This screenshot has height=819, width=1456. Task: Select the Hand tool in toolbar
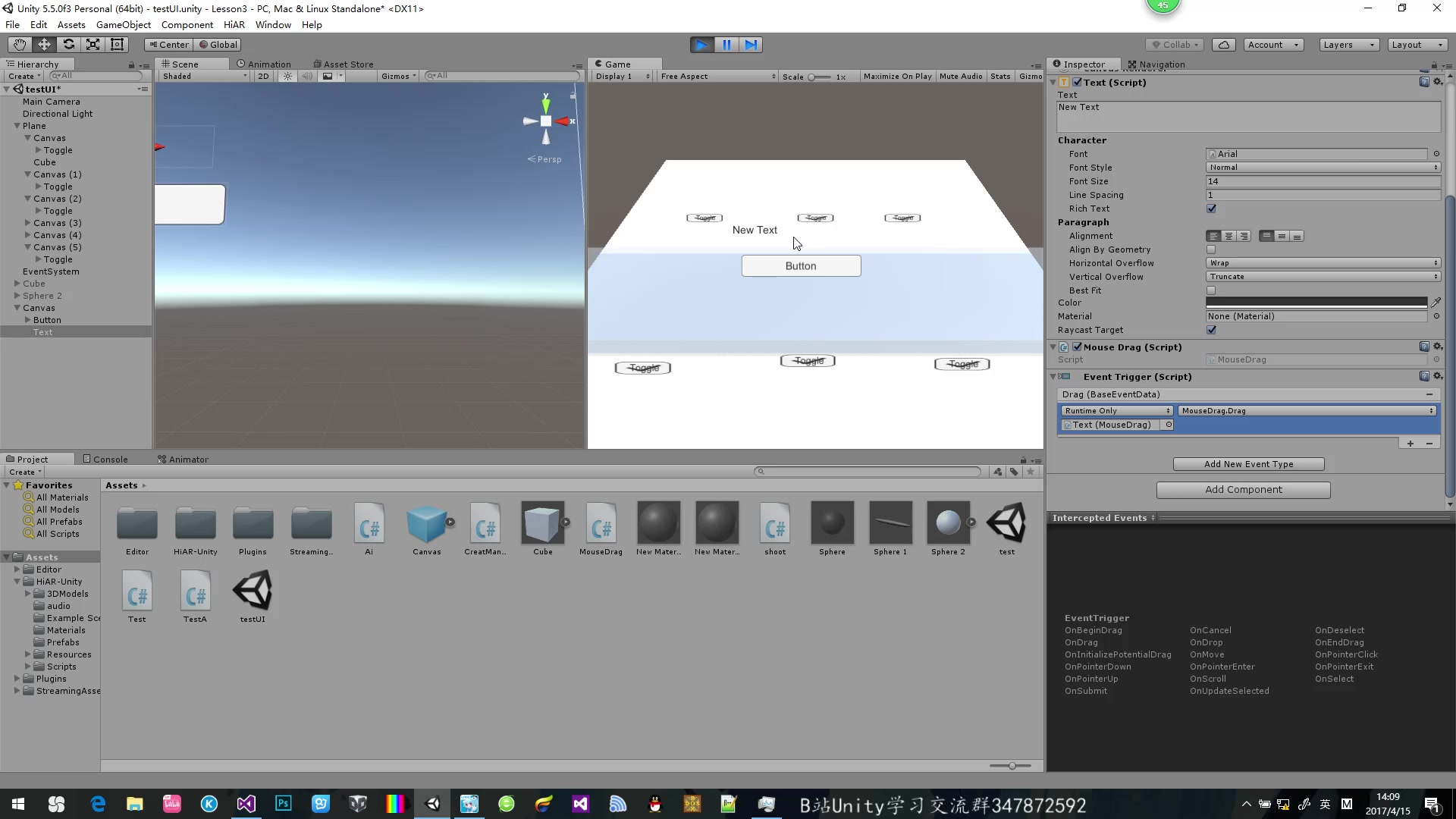pyautogui.click(x=20, y=45)
